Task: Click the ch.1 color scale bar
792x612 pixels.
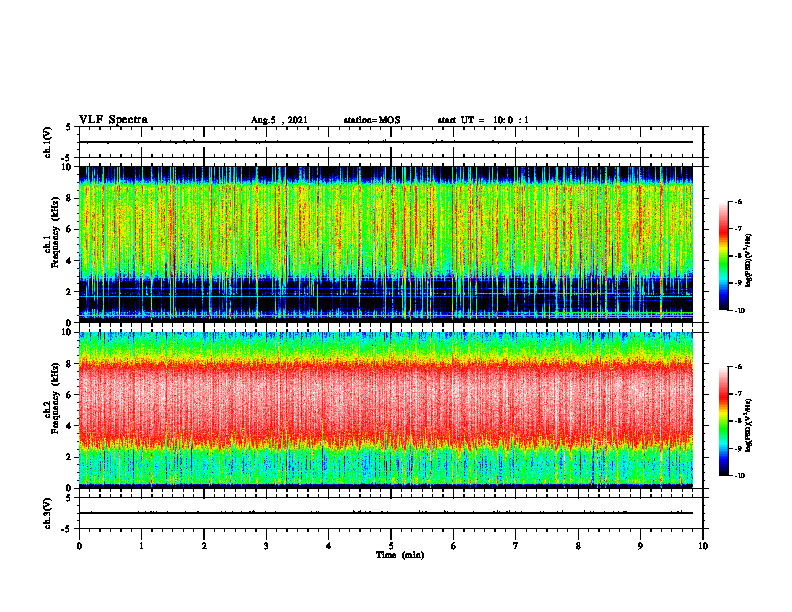Action: [724, 256]
